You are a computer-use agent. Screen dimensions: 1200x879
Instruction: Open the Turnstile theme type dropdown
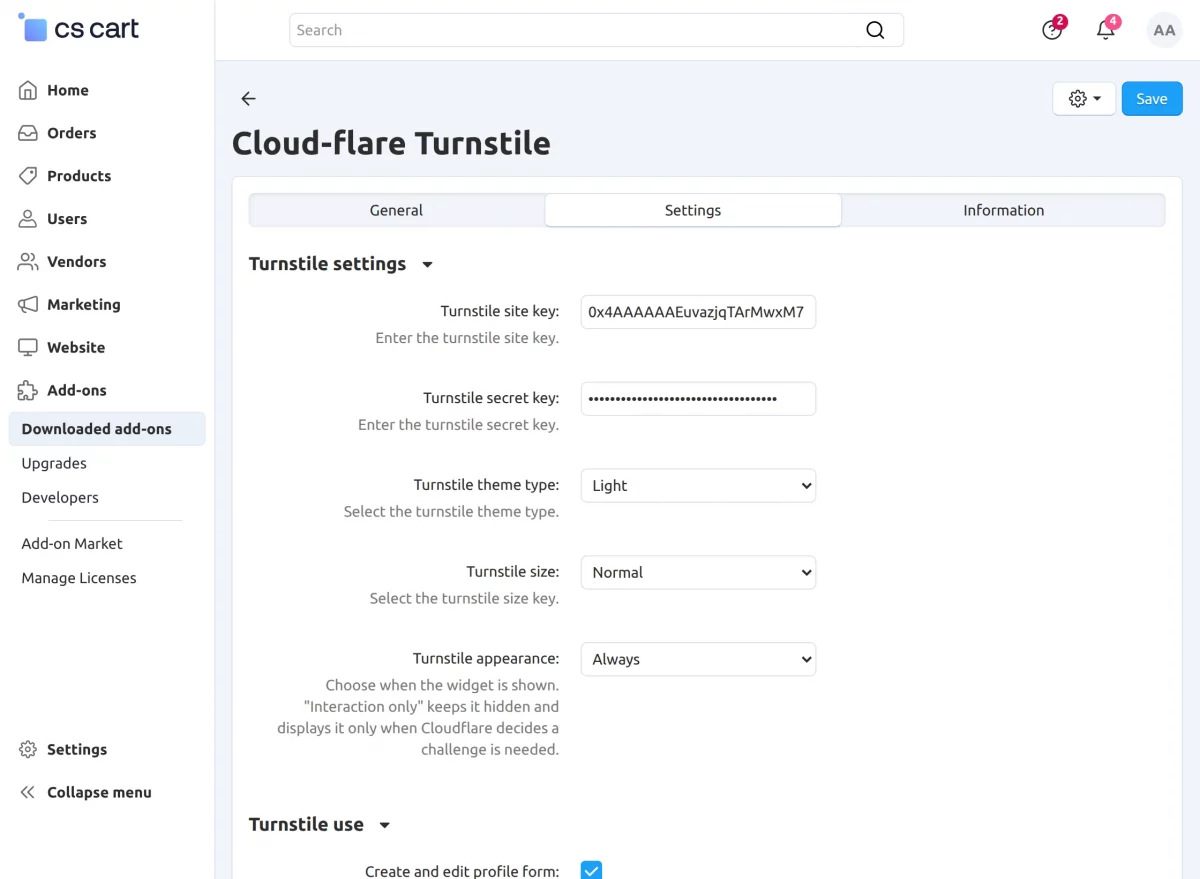coord(698,486)
